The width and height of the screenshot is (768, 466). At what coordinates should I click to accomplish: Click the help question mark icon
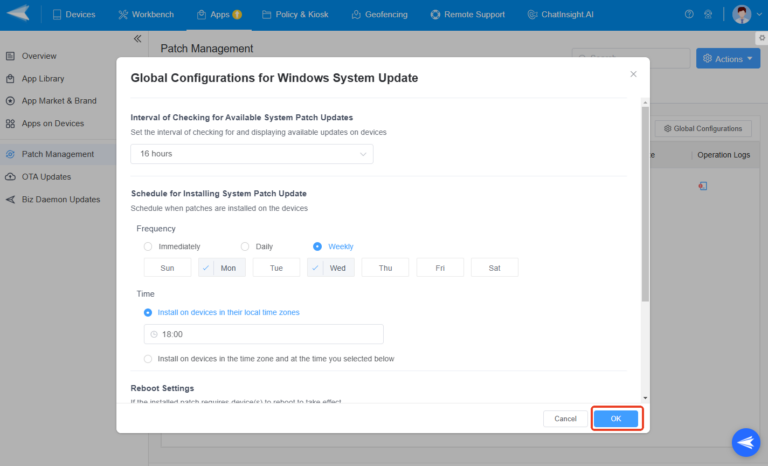(x=689, y=14)
